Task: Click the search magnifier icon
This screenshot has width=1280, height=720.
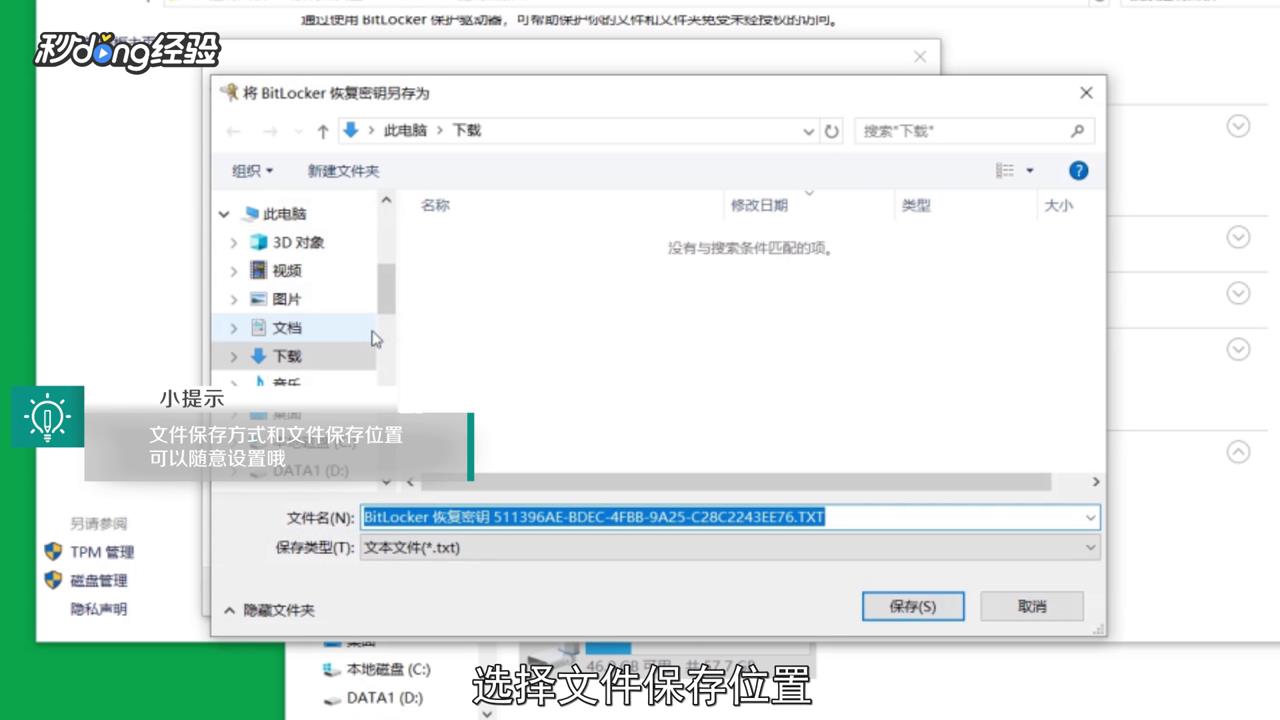Action: [x=1077, y=131]
